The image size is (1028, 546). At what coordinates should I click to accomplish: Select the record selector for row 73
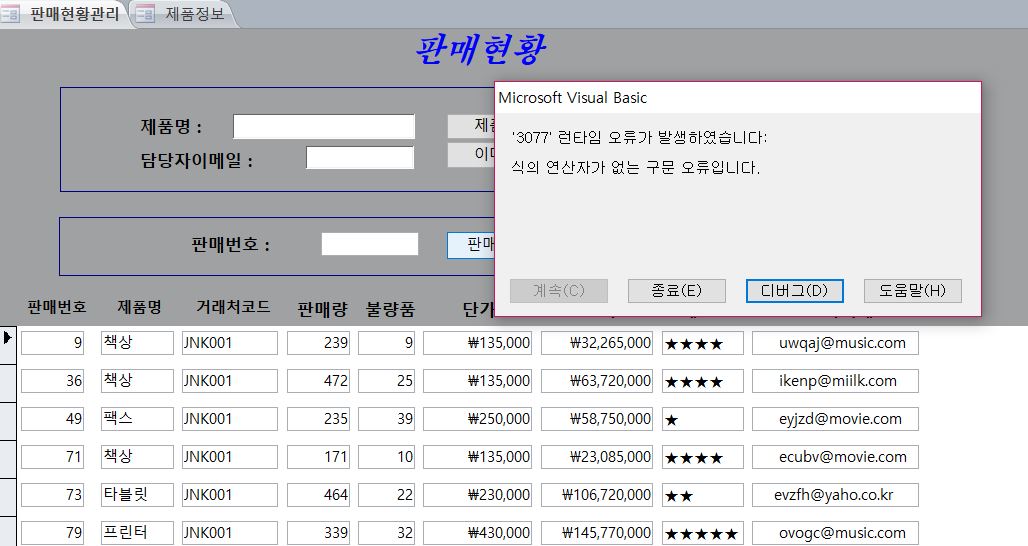[x=8, y=495]
